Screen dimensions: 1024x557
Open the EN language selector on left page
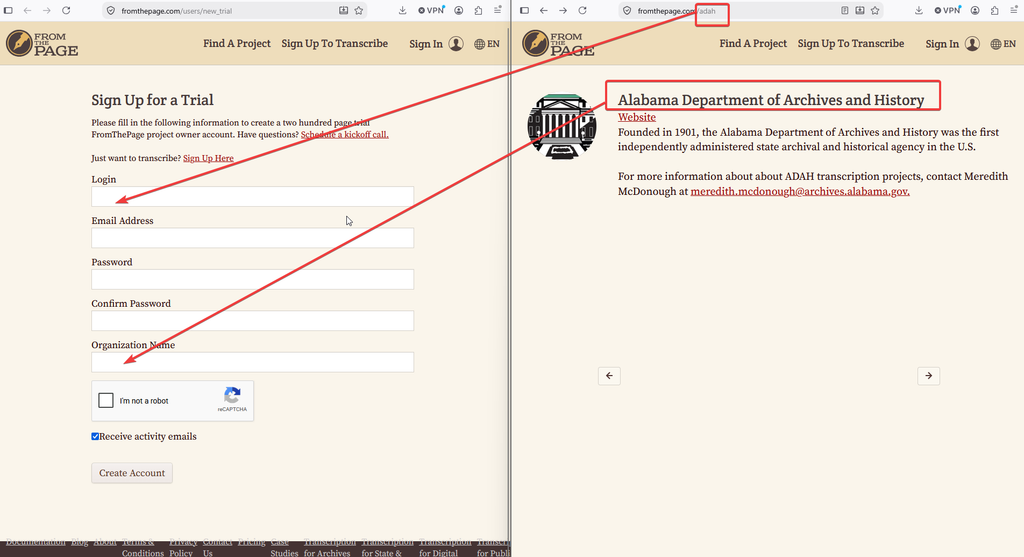pos(487,44)
